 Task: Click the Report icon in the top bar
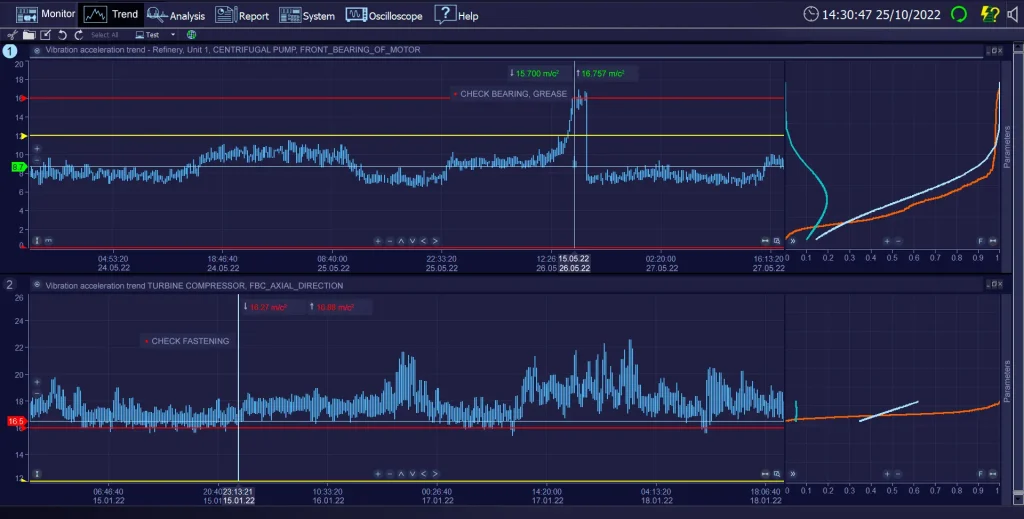[242, 15]
